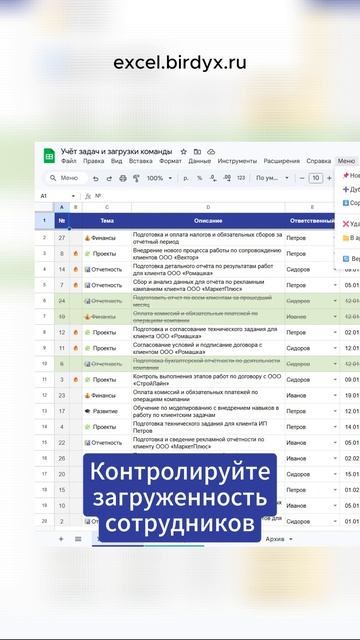Click the description cell about ООО «Вектор»
360x640 pixels.
(x=208, y=253)
